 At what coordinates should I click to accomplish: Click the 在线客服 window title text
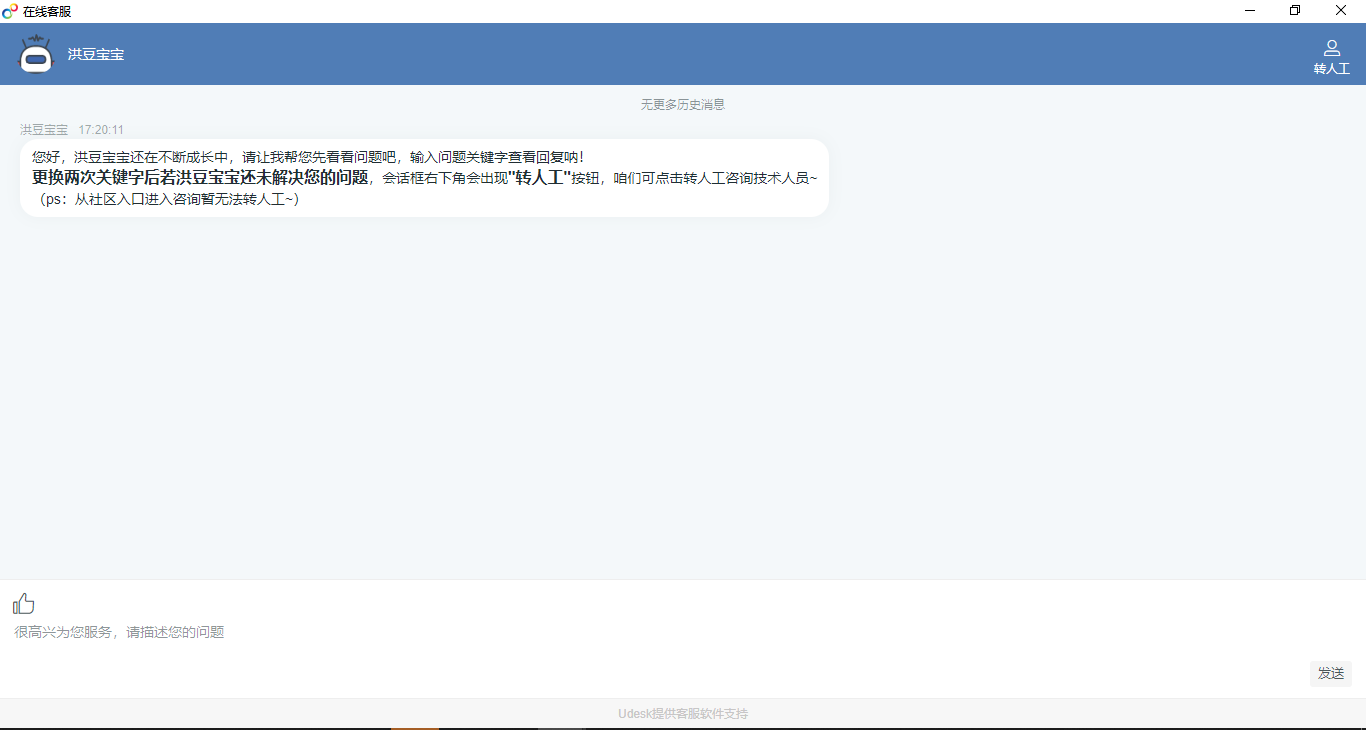47,11
